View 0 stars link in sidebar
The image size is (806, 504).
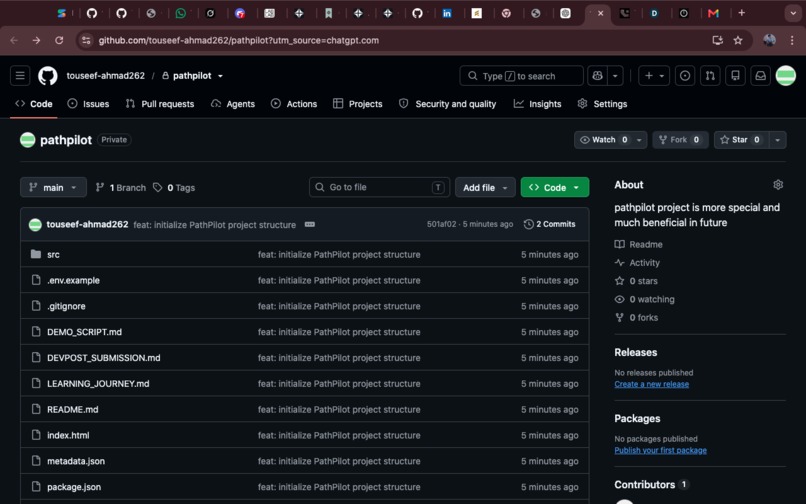coord(636,281)
